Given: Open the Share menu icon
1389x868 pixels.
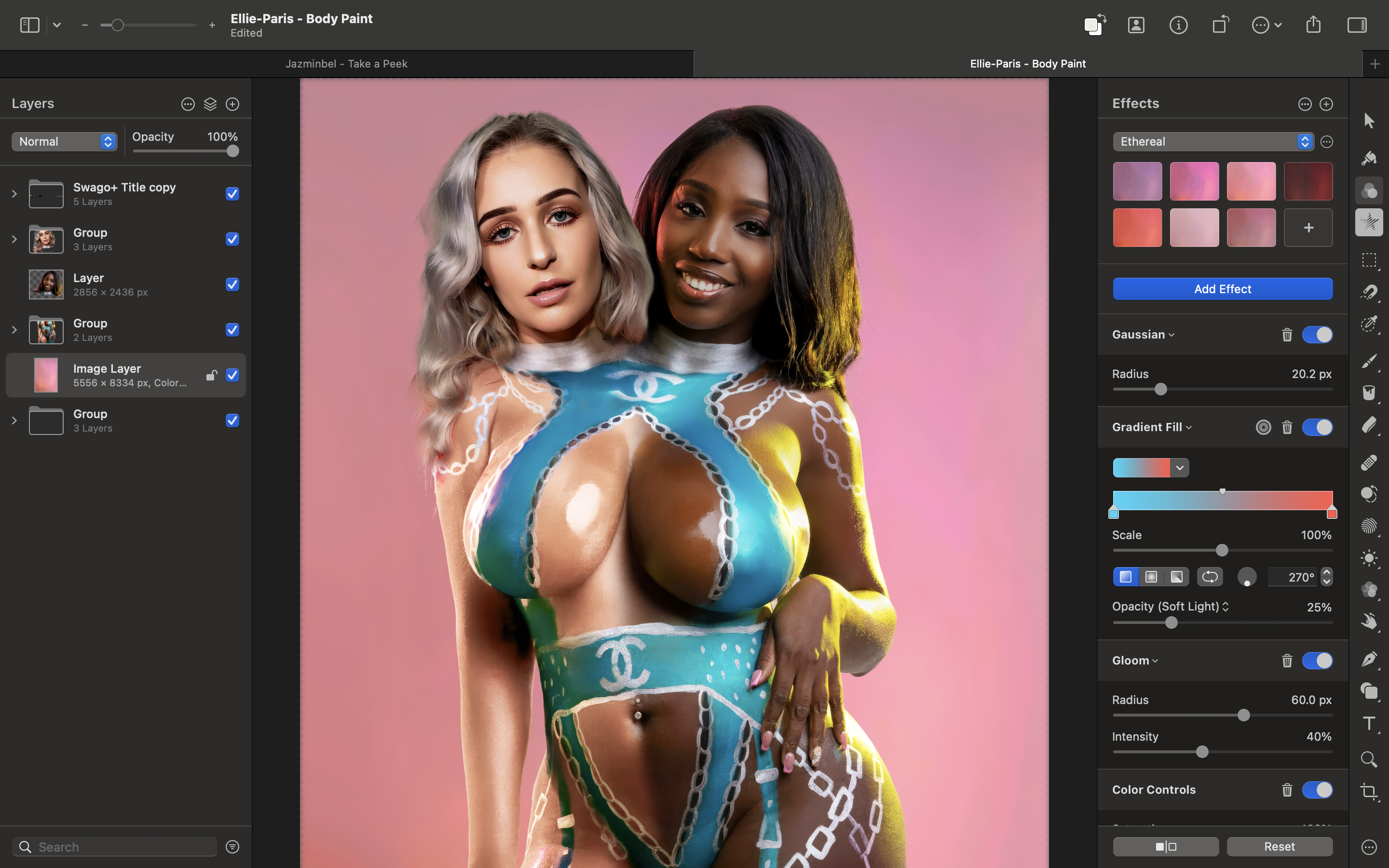Looking at the screenshot, I should [x=1313, y=25].
